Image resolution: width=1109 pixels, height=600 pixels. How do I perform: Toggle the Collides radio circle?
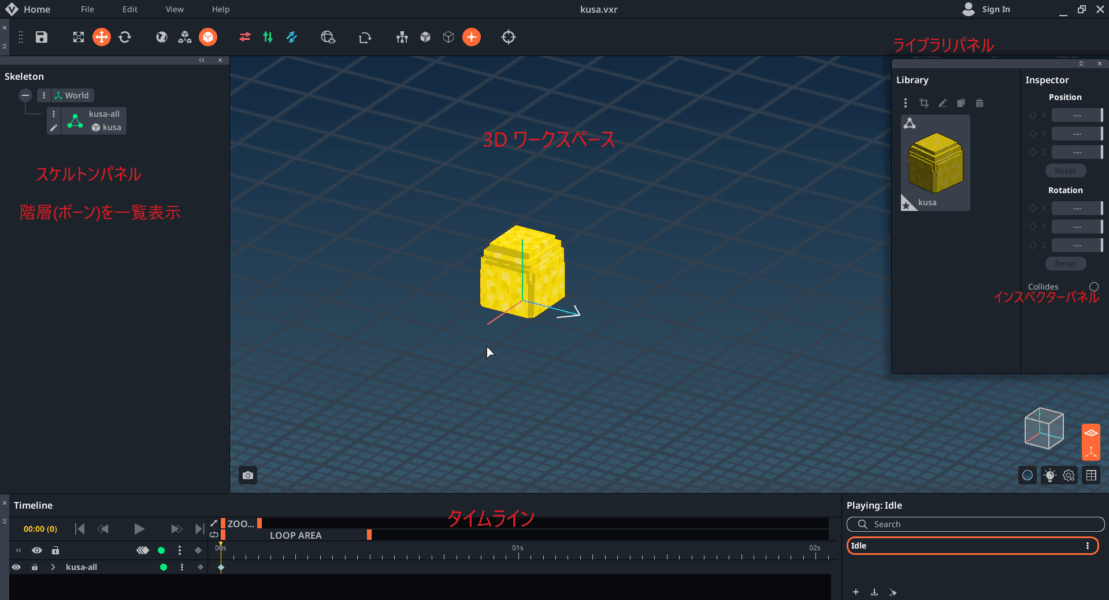(x=1094, y=287)
